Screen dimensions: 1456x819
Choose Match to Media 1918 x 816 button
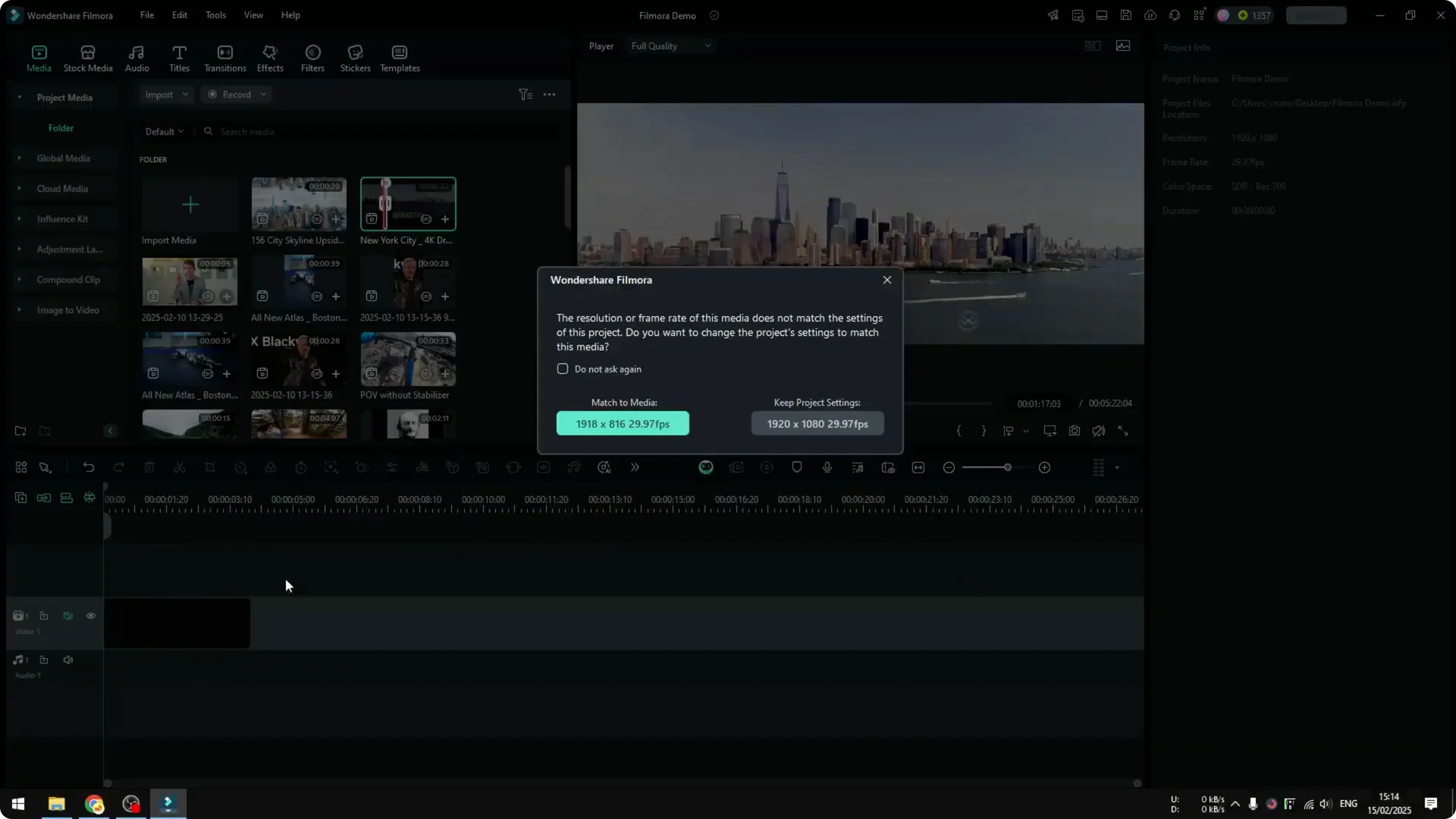pos(623,424)
